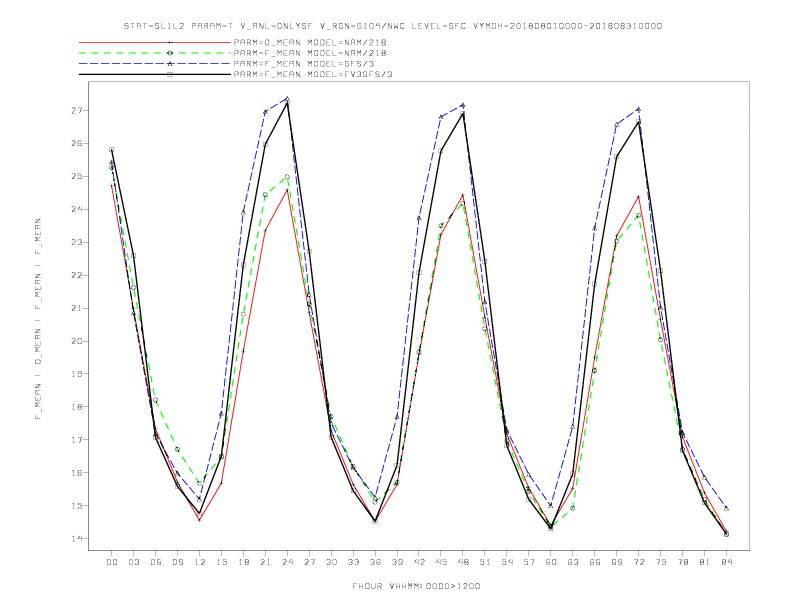Viewport: 792px width, 612px height.
Task: Click x-axis forecast hour label 72
Action: 638,562
